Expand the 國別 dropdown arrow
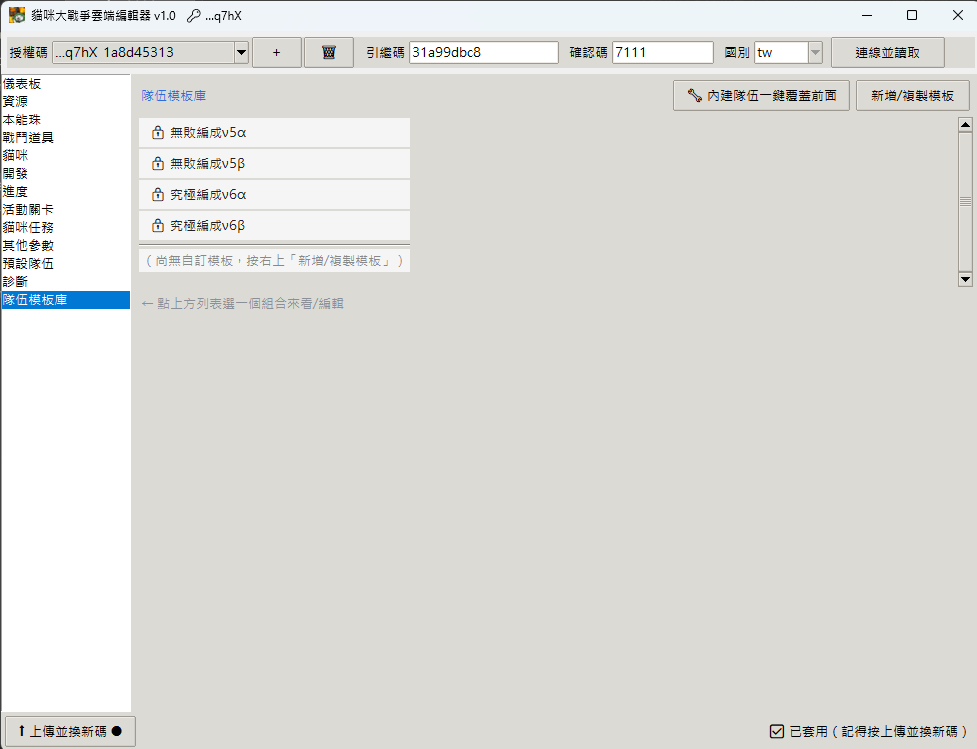977x749 pixels. pos(815,52)
